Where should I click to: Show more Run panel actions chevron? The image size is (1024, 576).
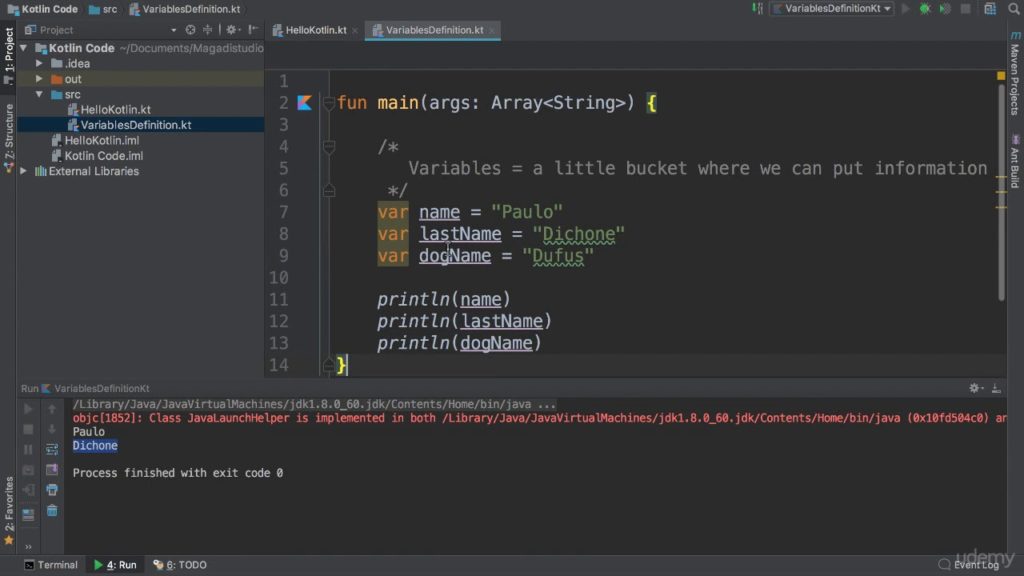28,547
